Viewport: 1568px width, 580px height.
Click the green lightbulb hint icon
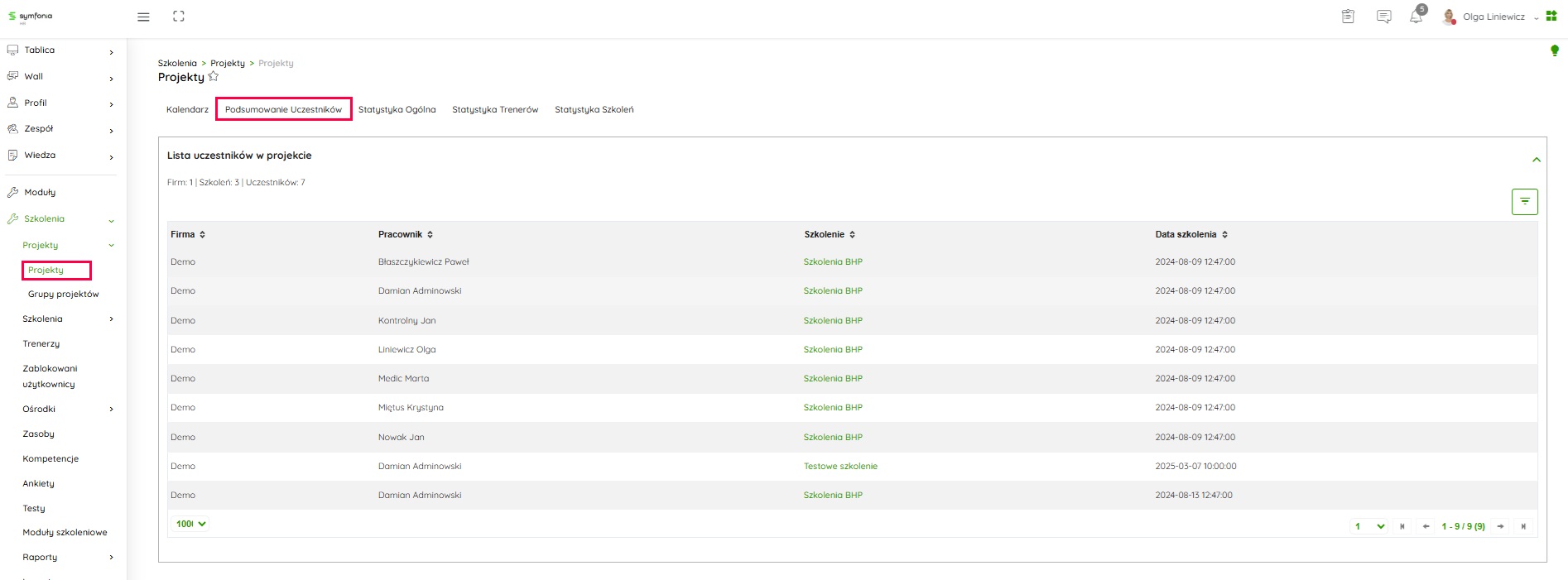pos(1554,51)
